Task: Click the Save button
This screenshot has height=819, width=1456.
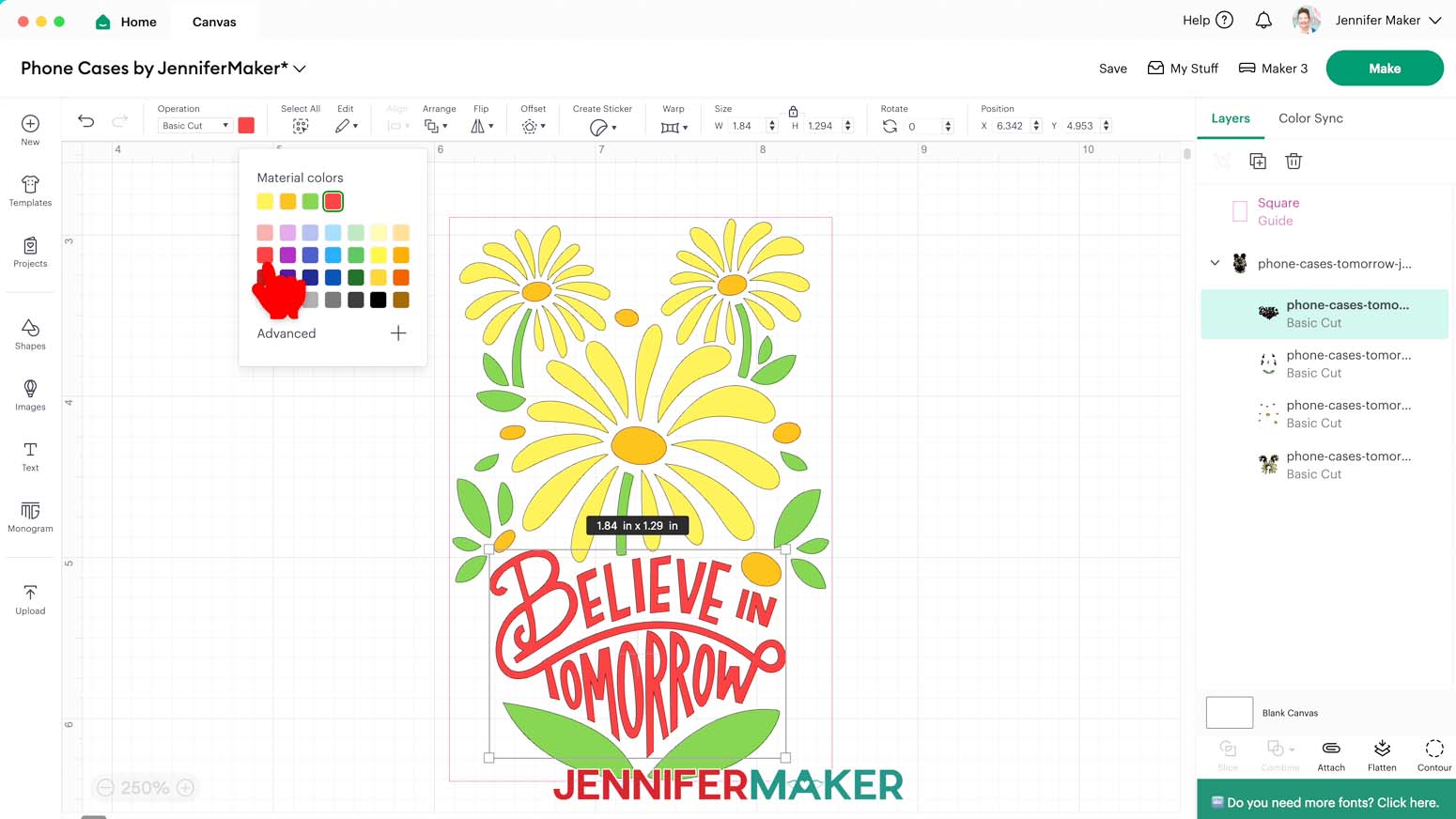Action: pos(1113,69)
